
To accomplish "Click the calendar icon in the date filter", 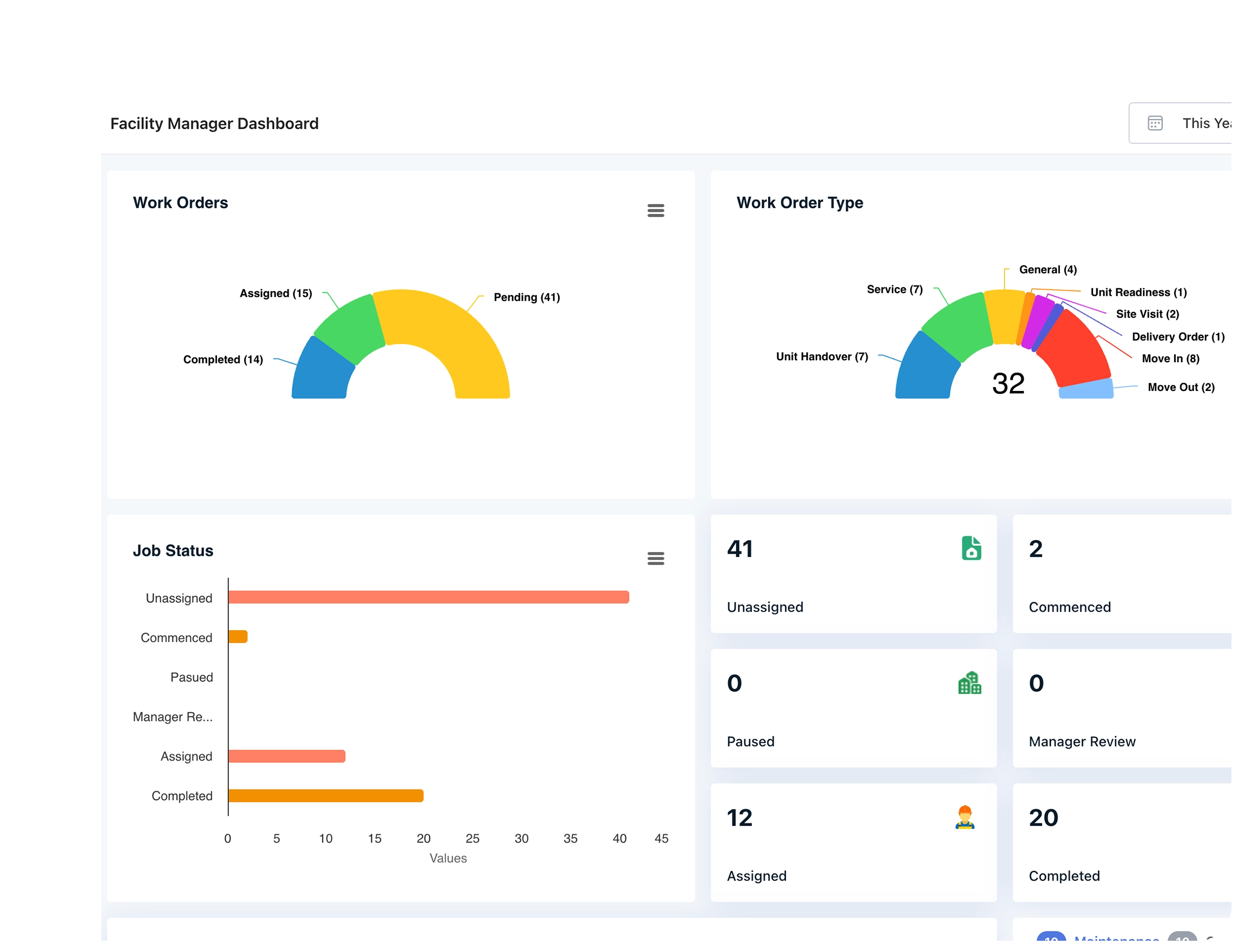I will (1155, 123).
